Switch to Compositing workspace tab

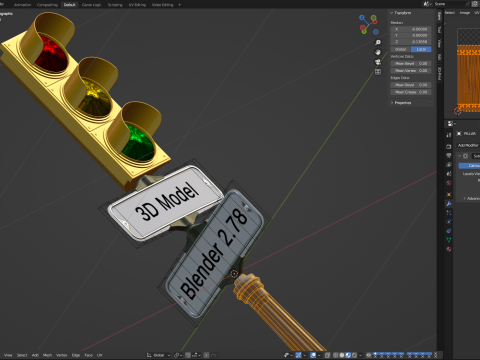47,5
